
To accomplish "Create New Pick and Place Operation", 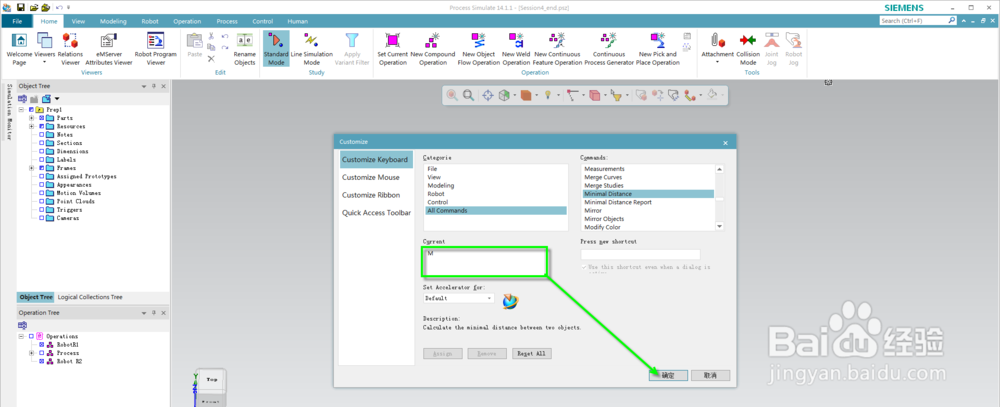I will click(x=658, y=48).
